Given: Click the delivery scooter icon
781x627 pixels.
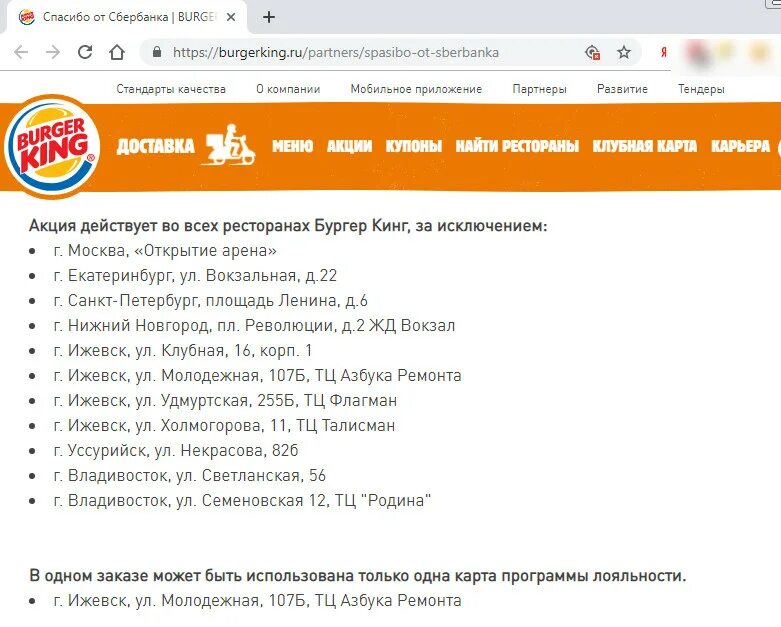Looking at the screenshot, I should point(231,144).
